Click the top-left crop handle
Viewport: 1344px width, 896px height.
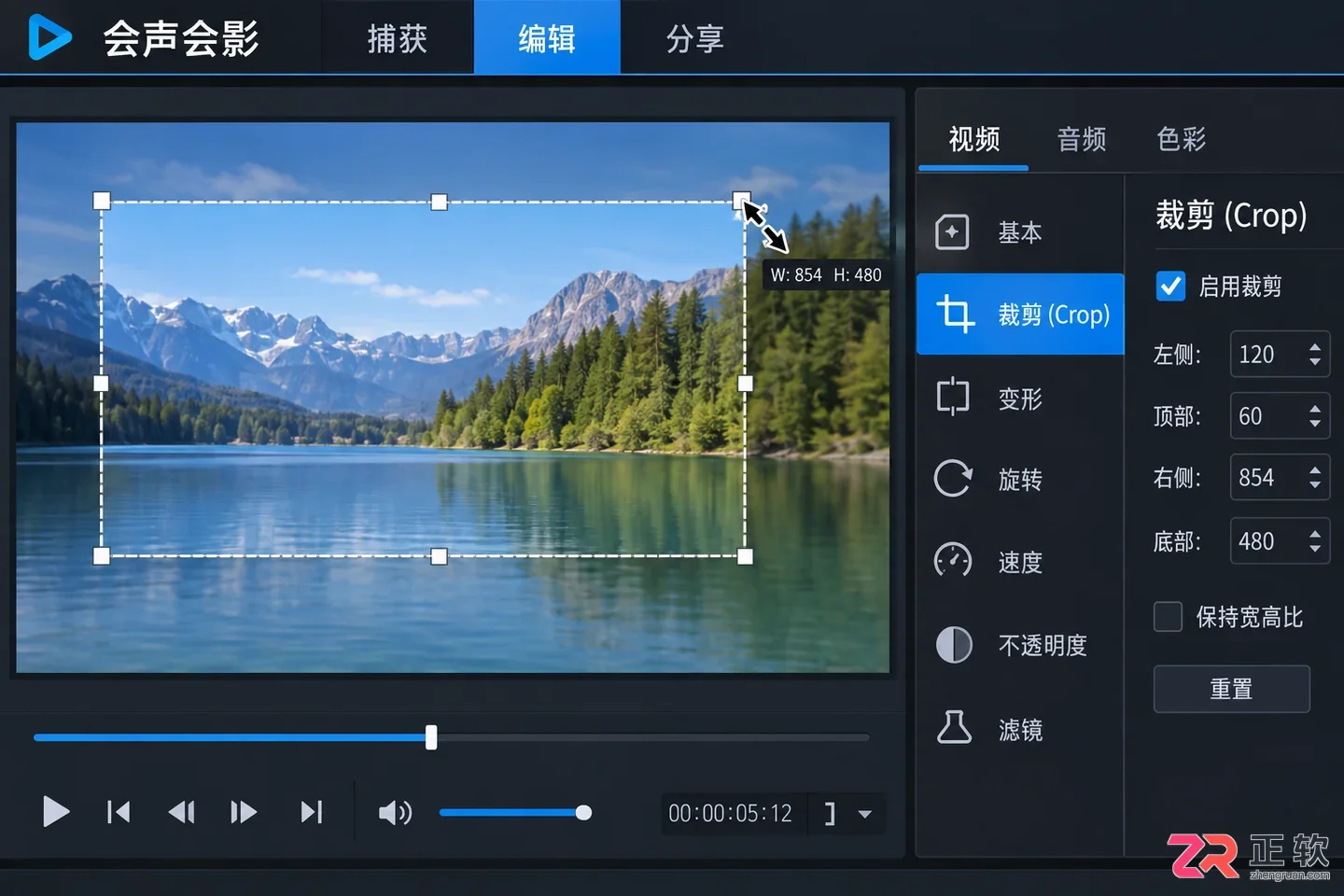(102, 201)
